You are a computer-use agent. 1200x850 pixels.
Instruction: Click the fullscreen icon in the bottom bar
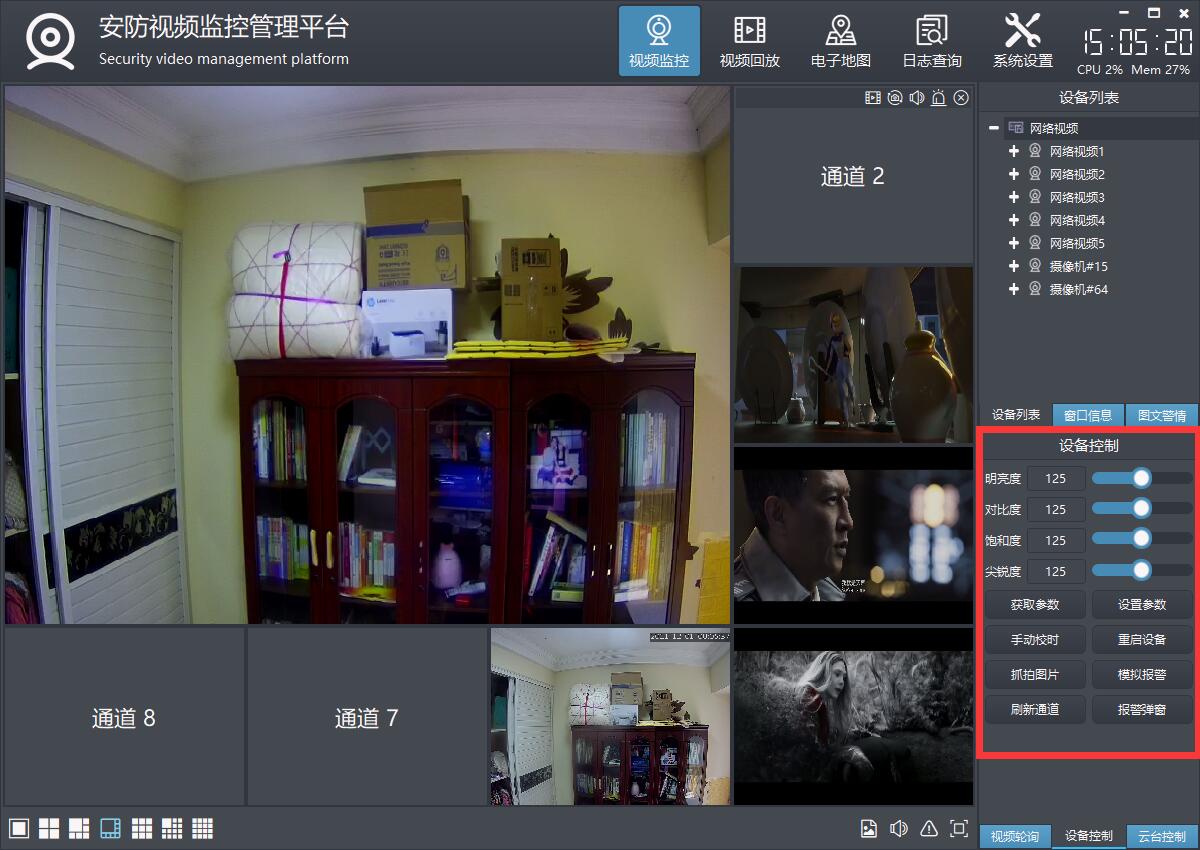click(958, 828)
